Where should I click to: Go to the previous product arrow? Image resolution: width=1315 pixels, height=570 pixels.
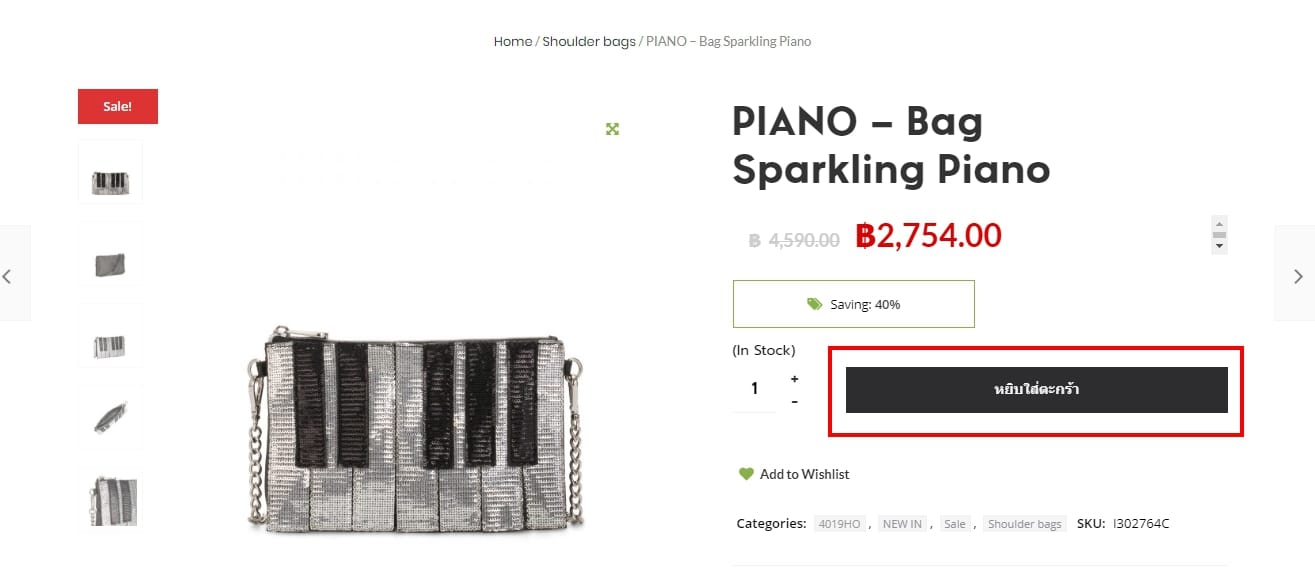[8, 276]
